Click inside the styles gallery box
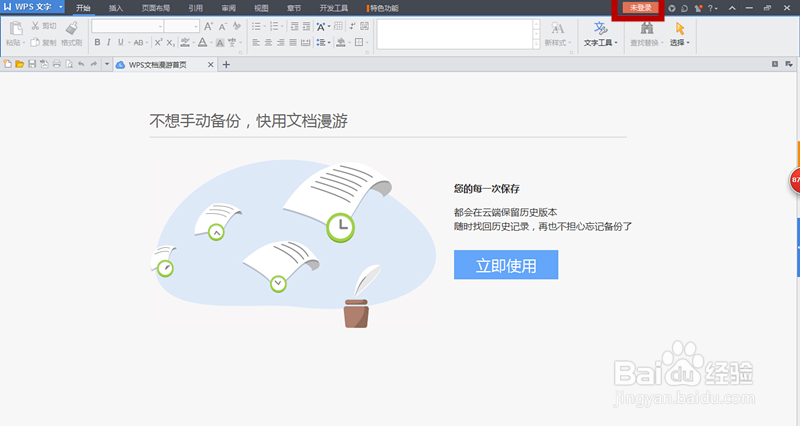Viewport: 800px width, 426px height. 455,34
